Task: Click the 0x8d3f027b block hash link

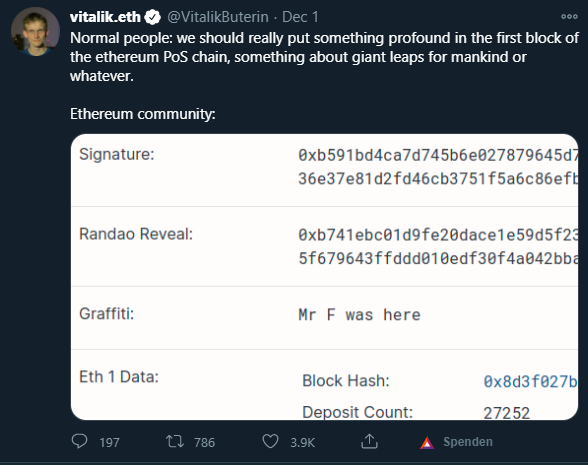Action: [x=530, y=381]
